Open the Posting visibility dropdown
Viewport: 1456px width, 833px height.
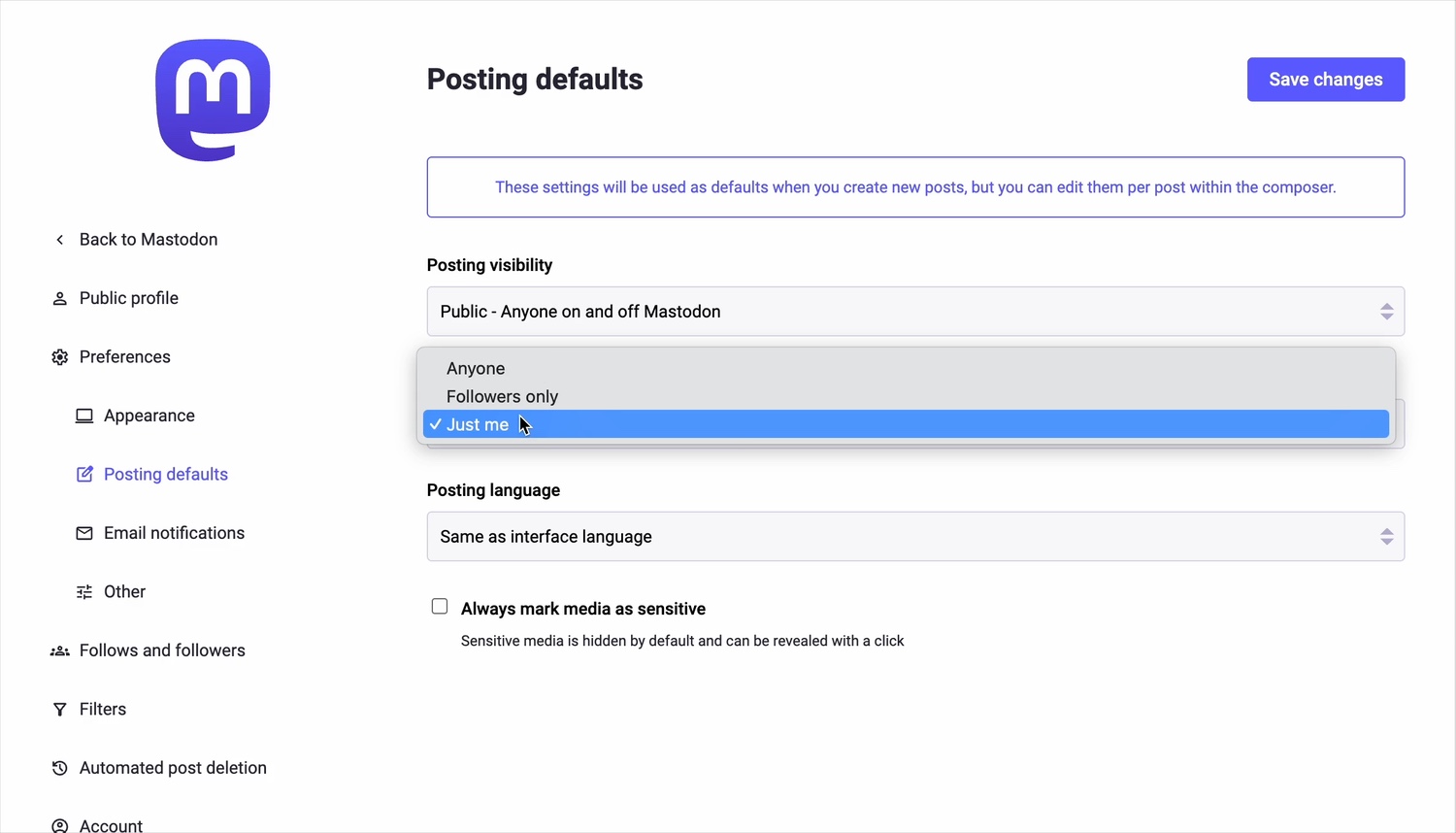click(x=914, y=312)
